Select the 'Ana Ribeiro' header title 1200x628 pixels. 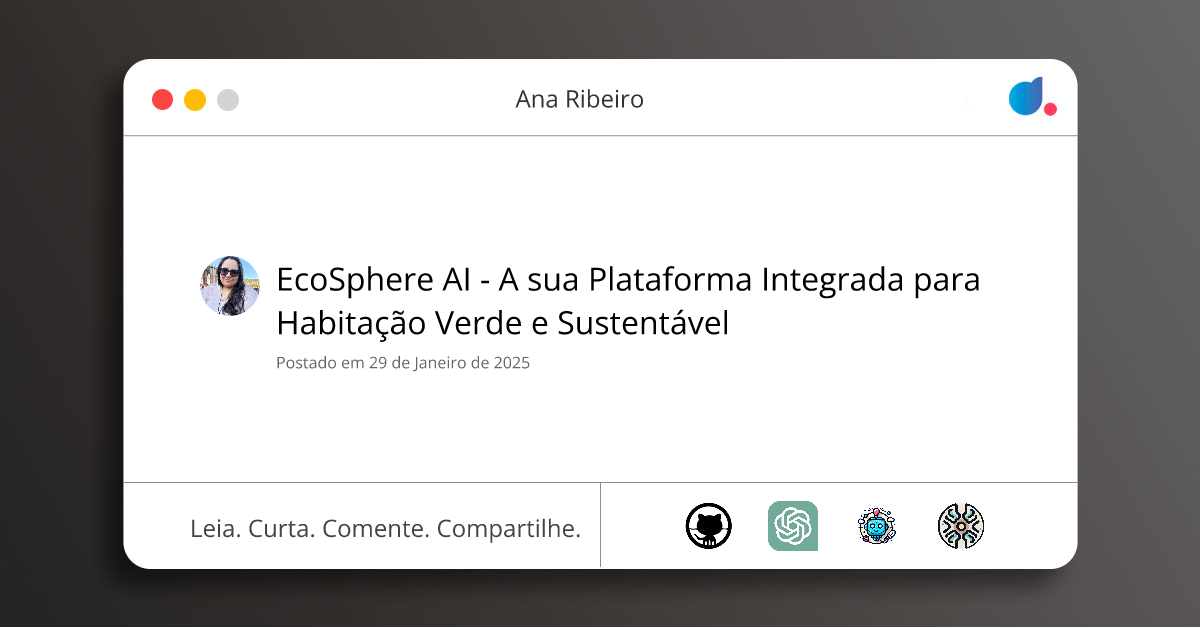(579, 99)
